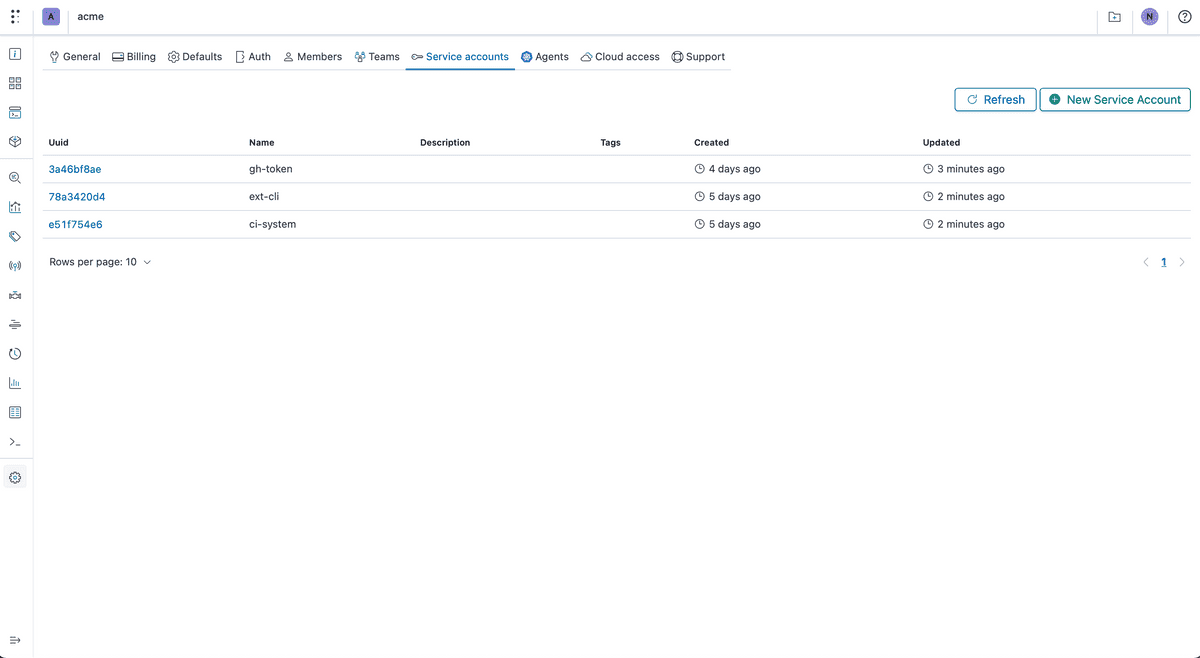Open the command prompt icon in the sidebar
This screenshot has width=1200, height=658.
point(15,441)
